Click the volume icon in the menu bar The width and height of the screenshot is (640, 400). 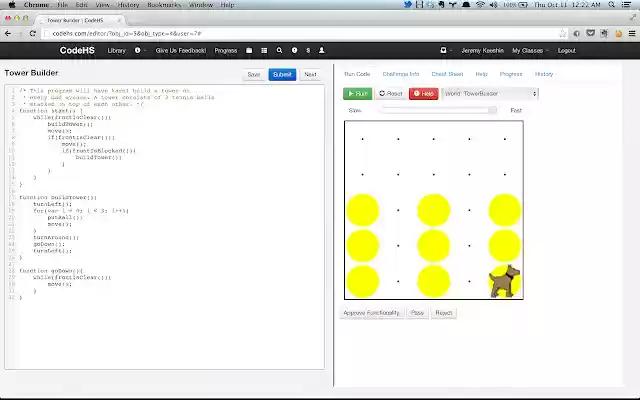coord(493,5)
